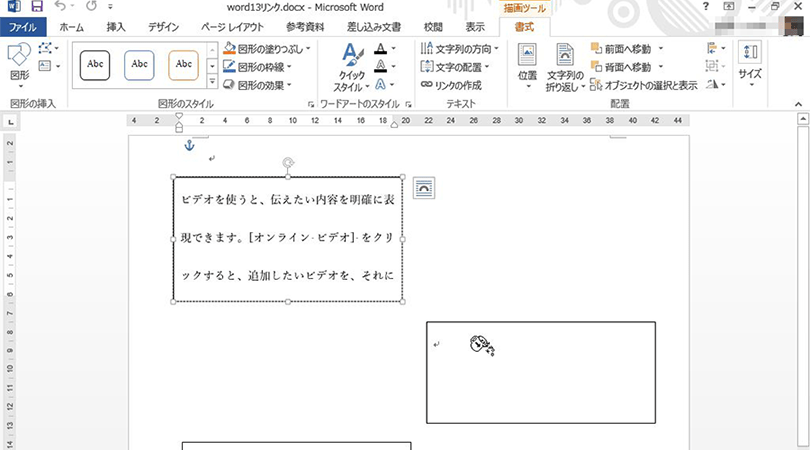Open the 文字列の方向 dropdown
810x450 pixels.
496,48
